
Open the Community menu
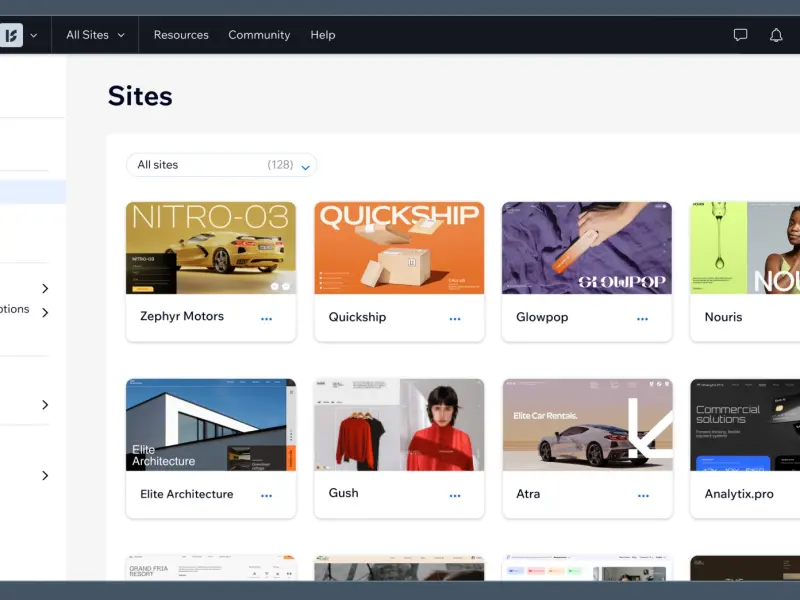pos(259,35)
